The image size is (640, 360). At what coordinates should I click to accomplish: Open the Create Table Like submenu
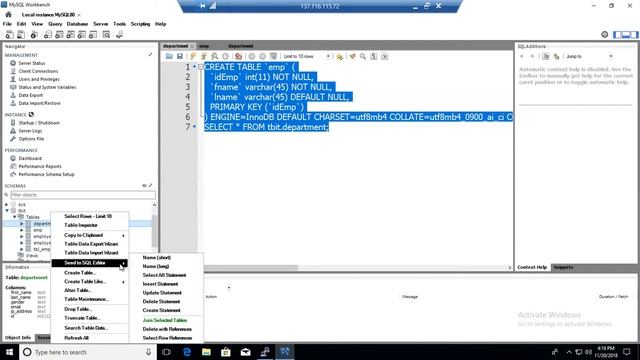90,282
